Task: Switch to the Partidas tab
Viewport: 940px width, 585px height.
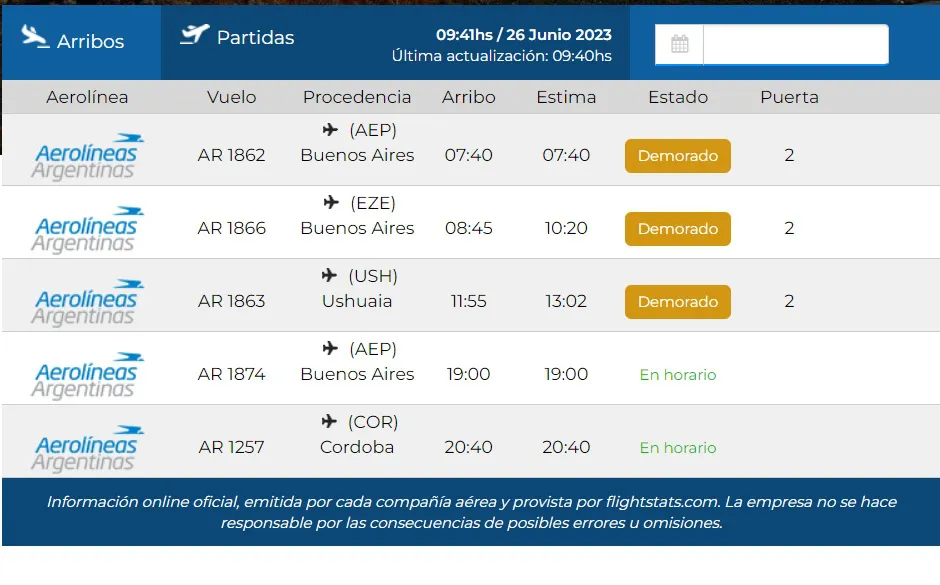Action: coord(237,37)
